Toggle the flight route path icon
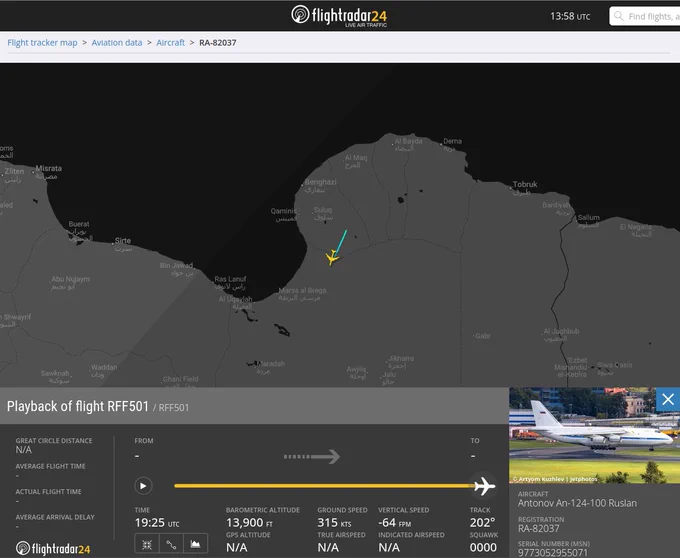Viewport: 680px width, 558px height. coord(171,545)
